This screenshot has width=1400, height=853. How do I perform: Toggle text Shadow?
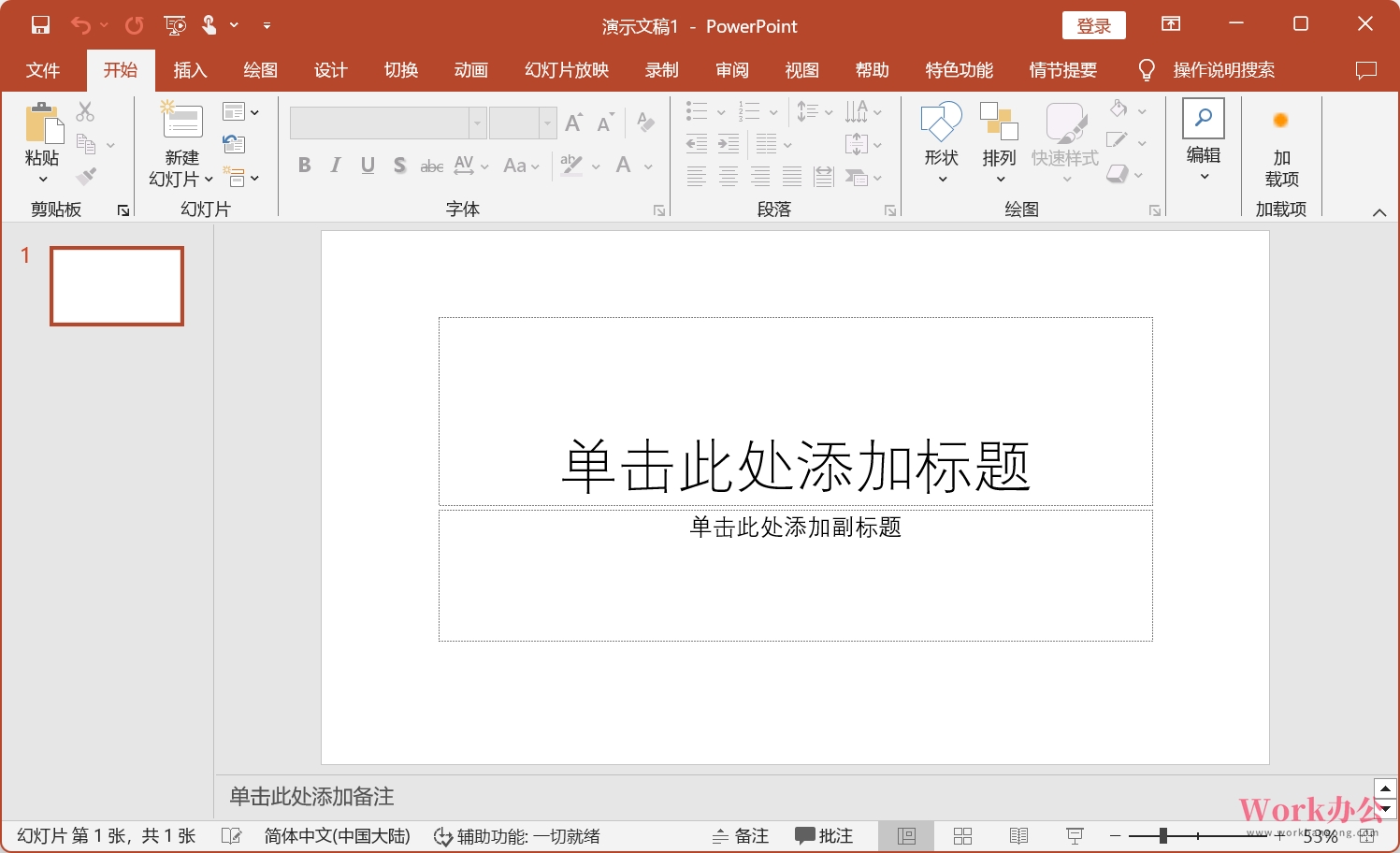click(399, 166)
